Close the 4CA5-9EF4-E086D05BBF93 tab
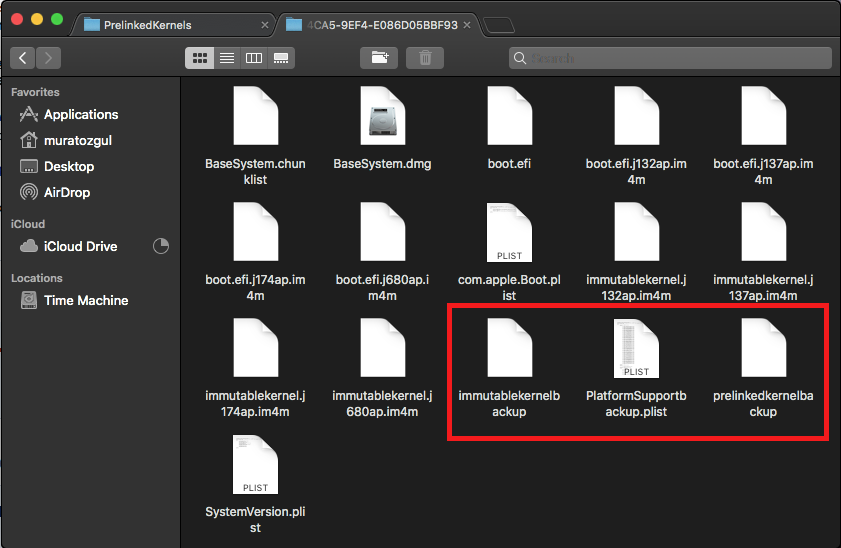The width and height of the screenshot is (841, 548). (x=467, y=25)
